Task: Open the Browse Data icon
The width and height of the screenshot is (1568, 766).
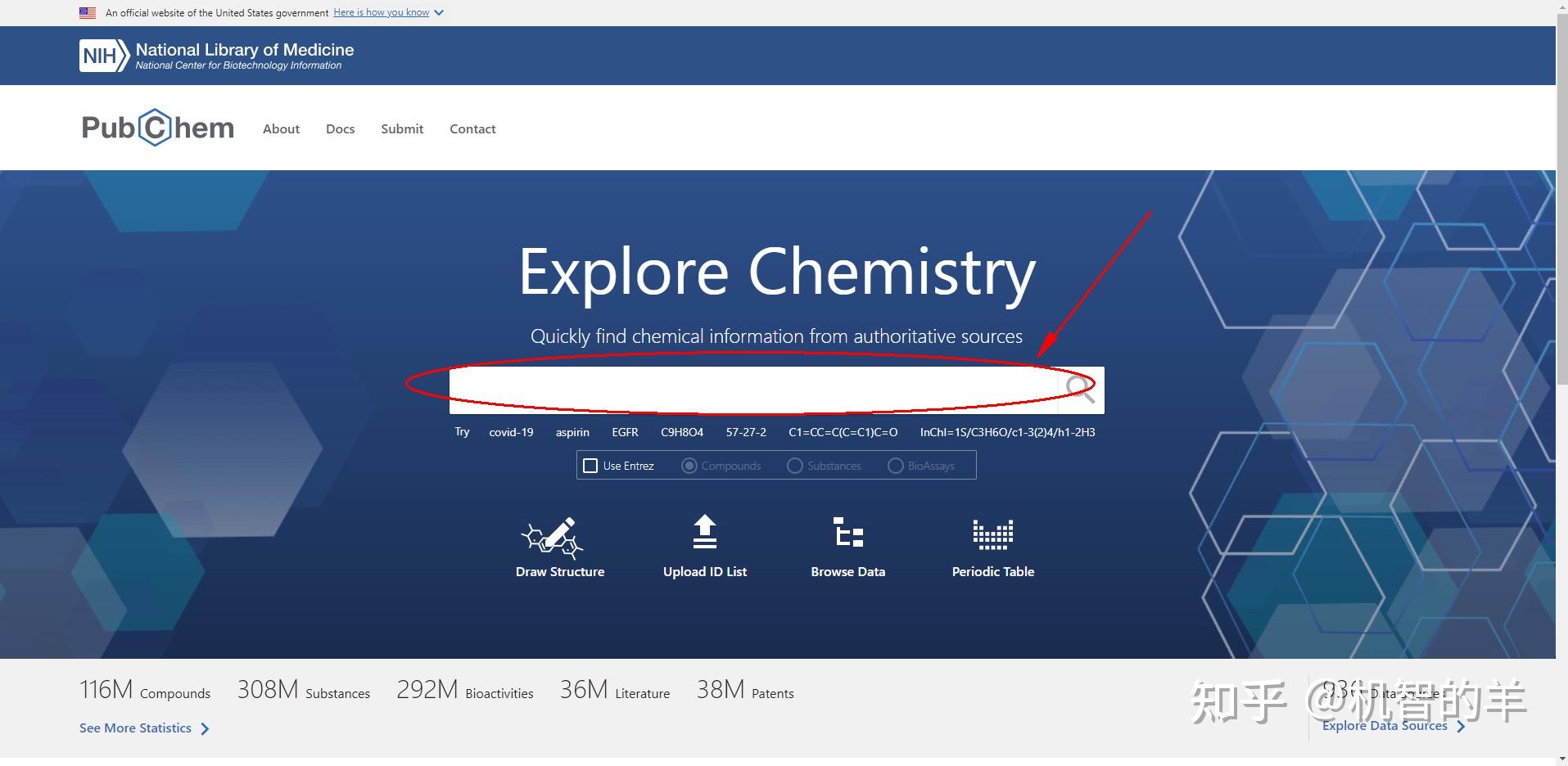Action: (848, 532)
